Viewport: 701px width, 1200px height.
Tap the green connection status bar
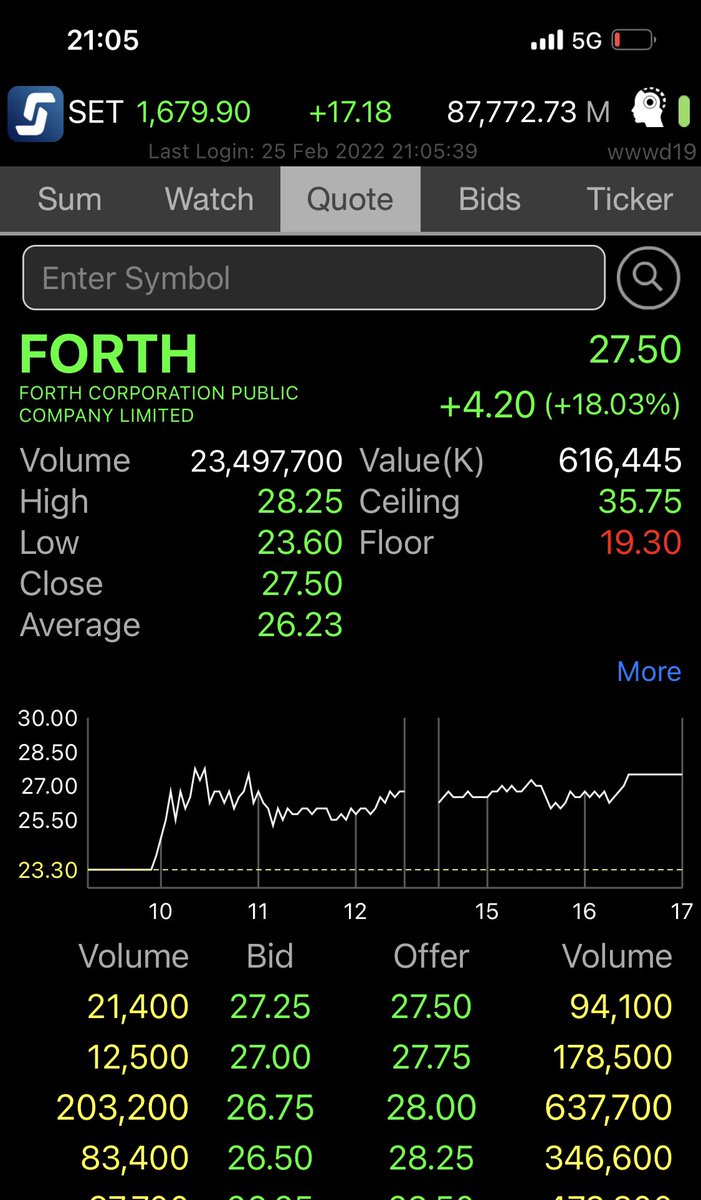pyautogui.click(x=684, y=111)
